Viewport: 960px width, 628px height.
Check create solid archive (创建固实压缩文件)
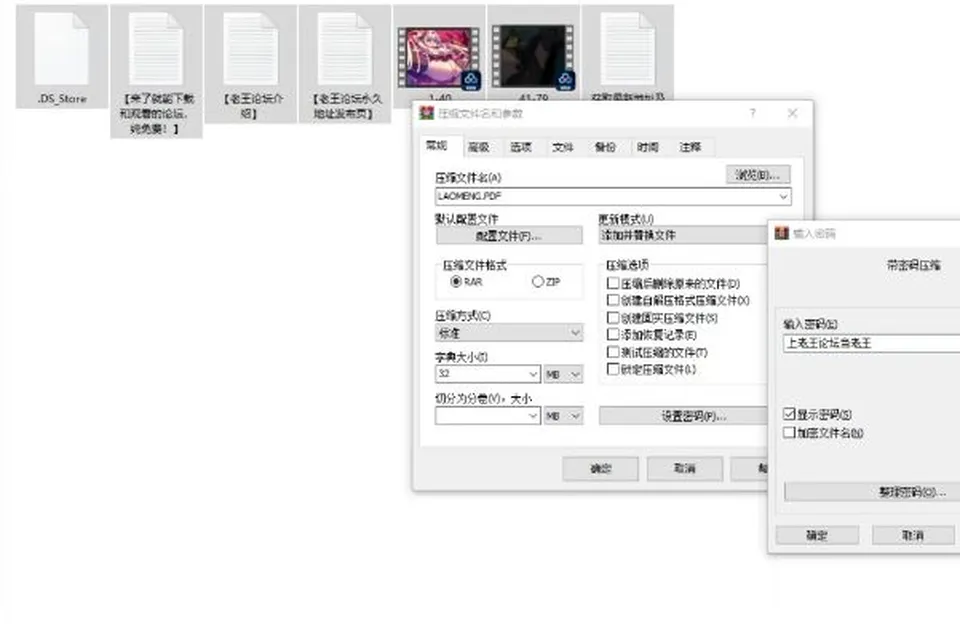(613, 318)
